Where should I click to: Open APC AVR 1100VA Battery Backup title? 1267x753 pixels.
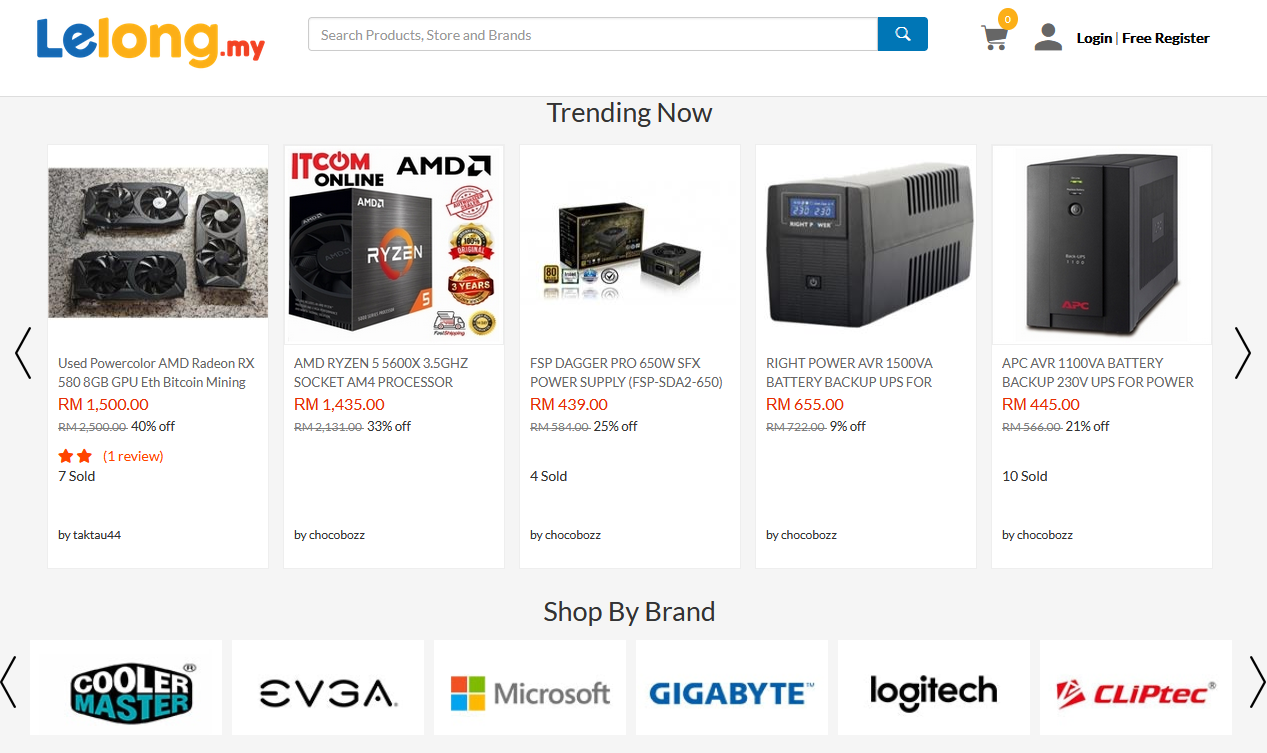pyautogui.click(x=1098, y=372)
